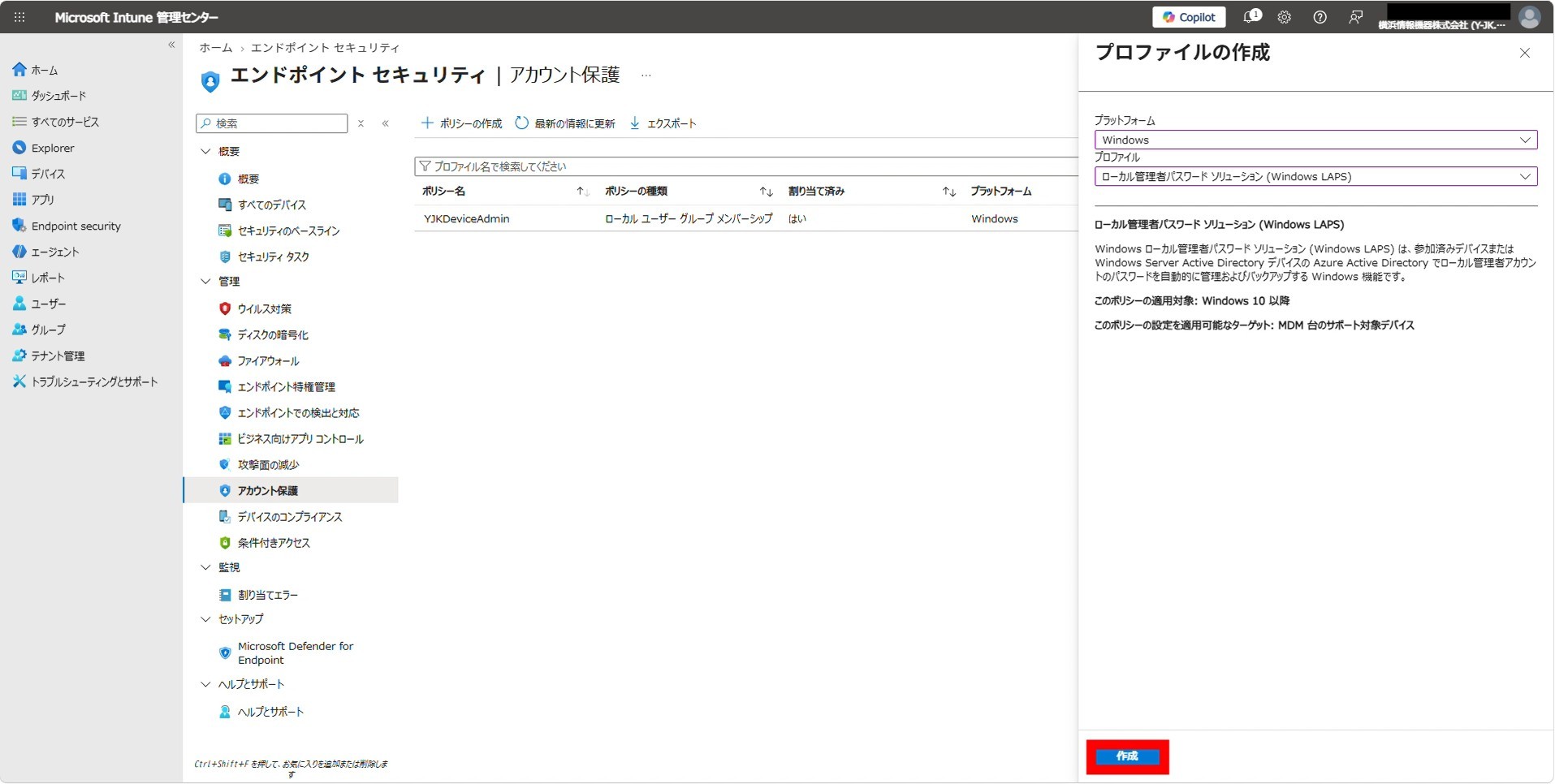
Task: Open the プロファイル dropdown showing Windows LAPS
Action: pos(1315,176)
